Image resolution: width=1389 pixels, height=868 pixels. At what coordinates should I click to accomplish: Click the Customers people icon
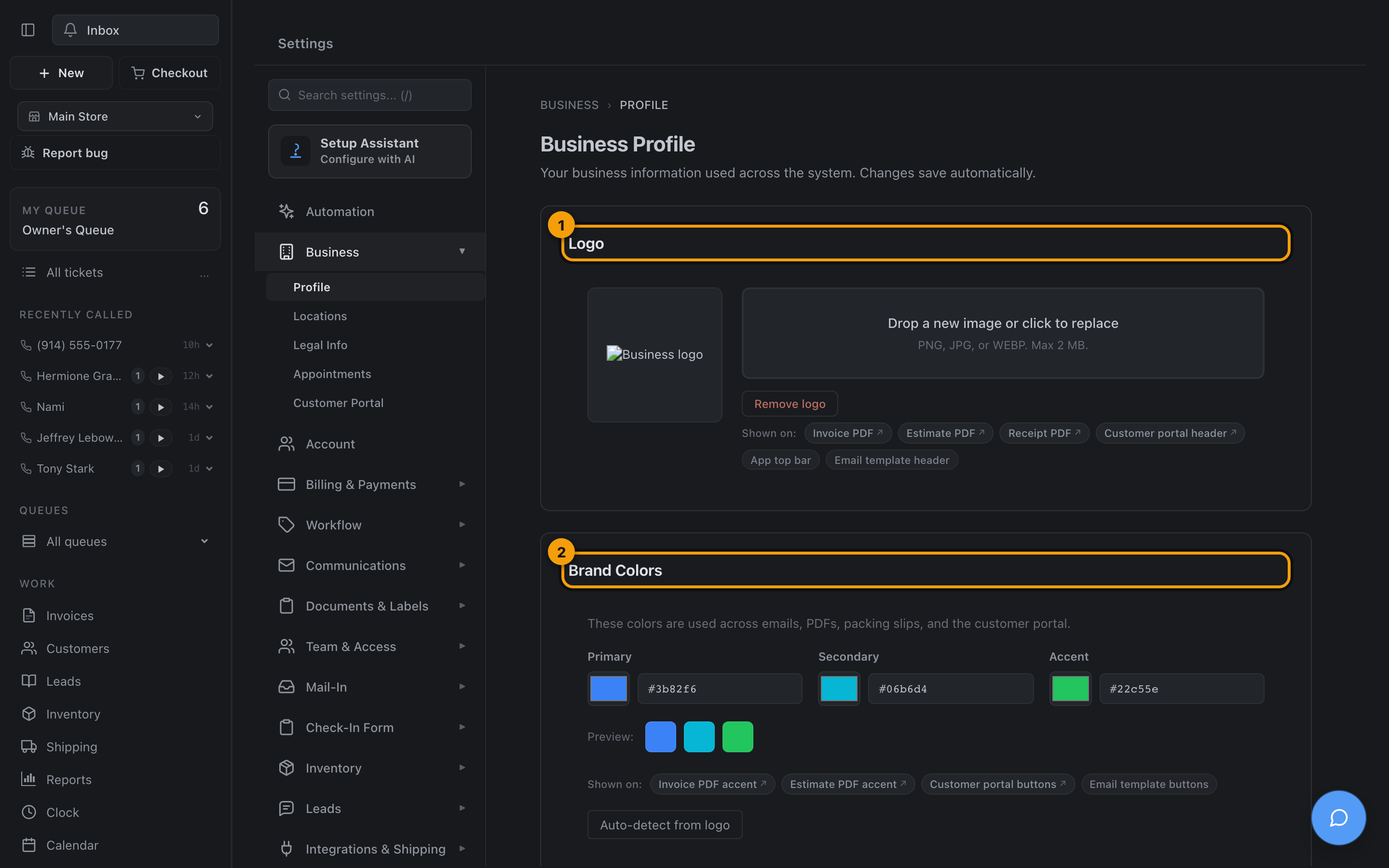29,648
